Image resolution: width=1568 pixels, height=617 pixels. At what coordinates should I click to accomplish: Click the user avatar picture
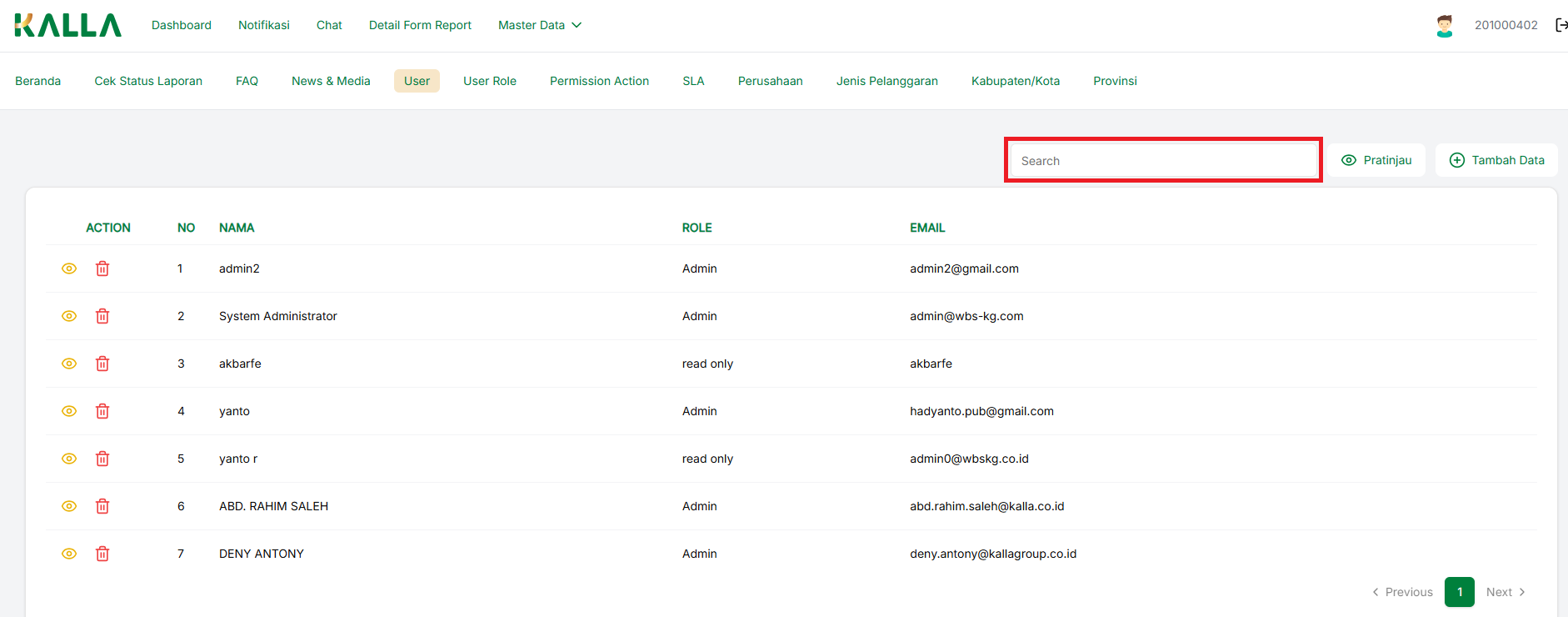(x=1445, y=26)
